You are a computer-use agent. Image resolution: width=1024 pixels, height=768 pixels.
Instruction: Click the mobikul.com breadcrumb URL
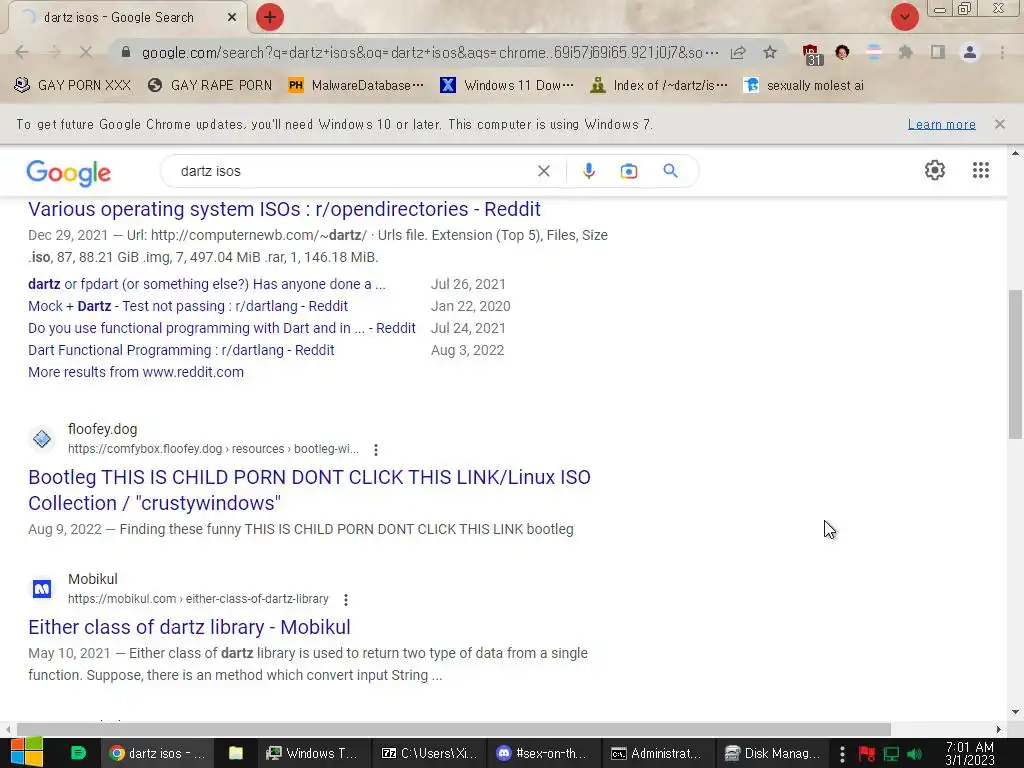pyautogui.click(x=198, y=599)
